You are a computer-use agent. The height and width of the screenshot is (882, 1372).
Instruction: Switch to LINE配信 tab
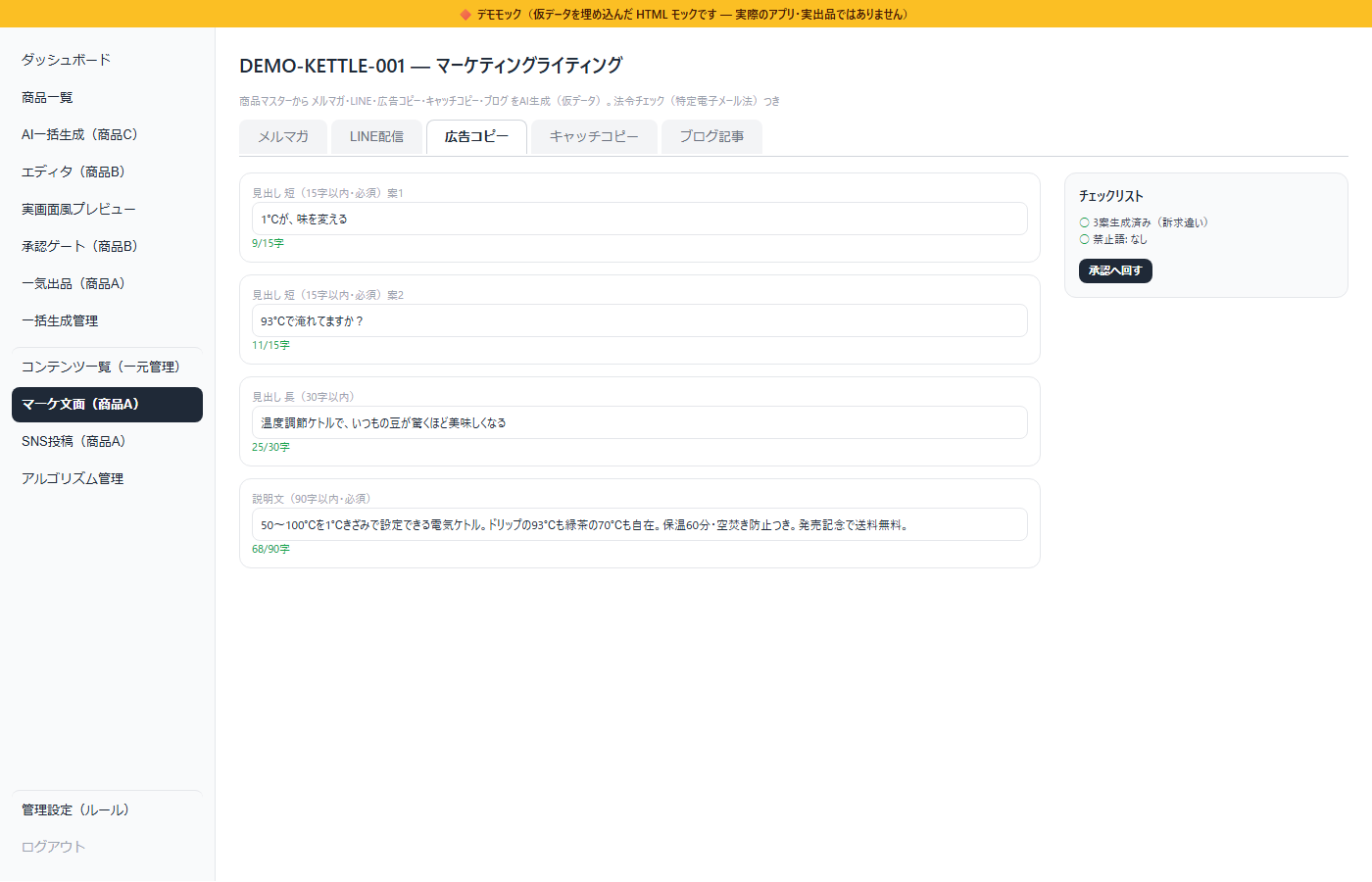point(376,137)
